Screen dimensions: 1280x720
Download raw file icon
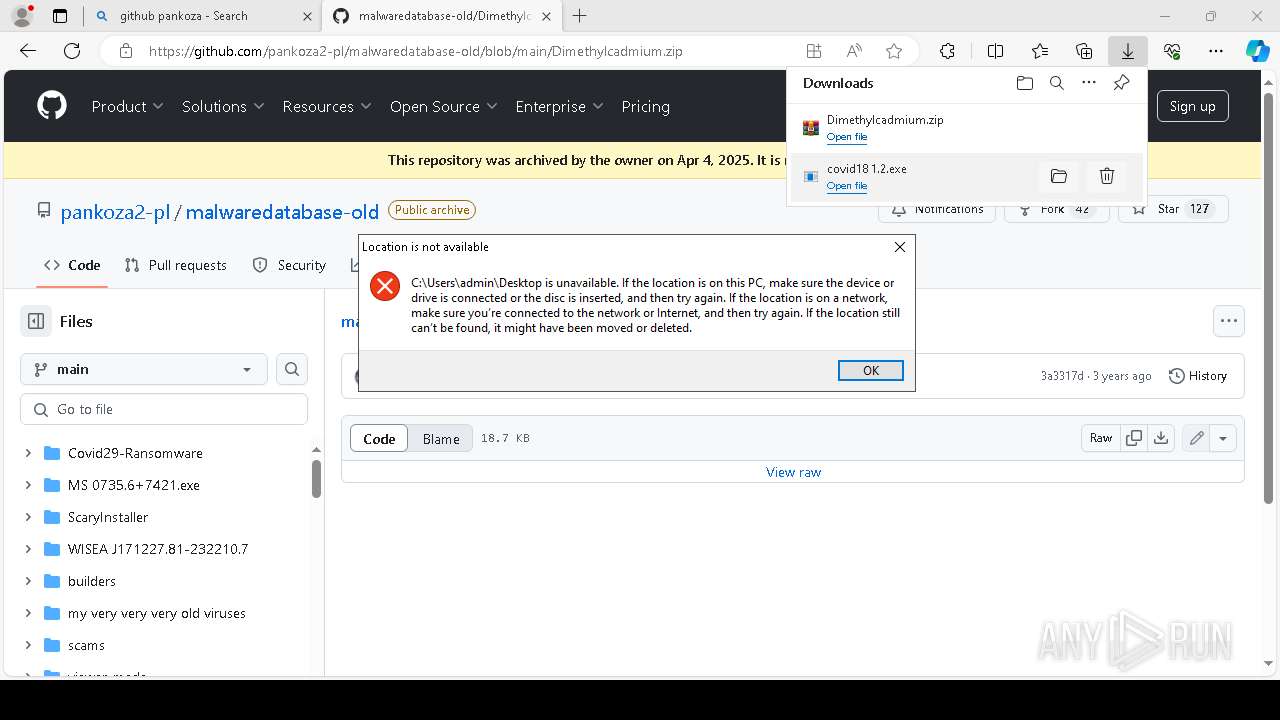[1160, 438]
